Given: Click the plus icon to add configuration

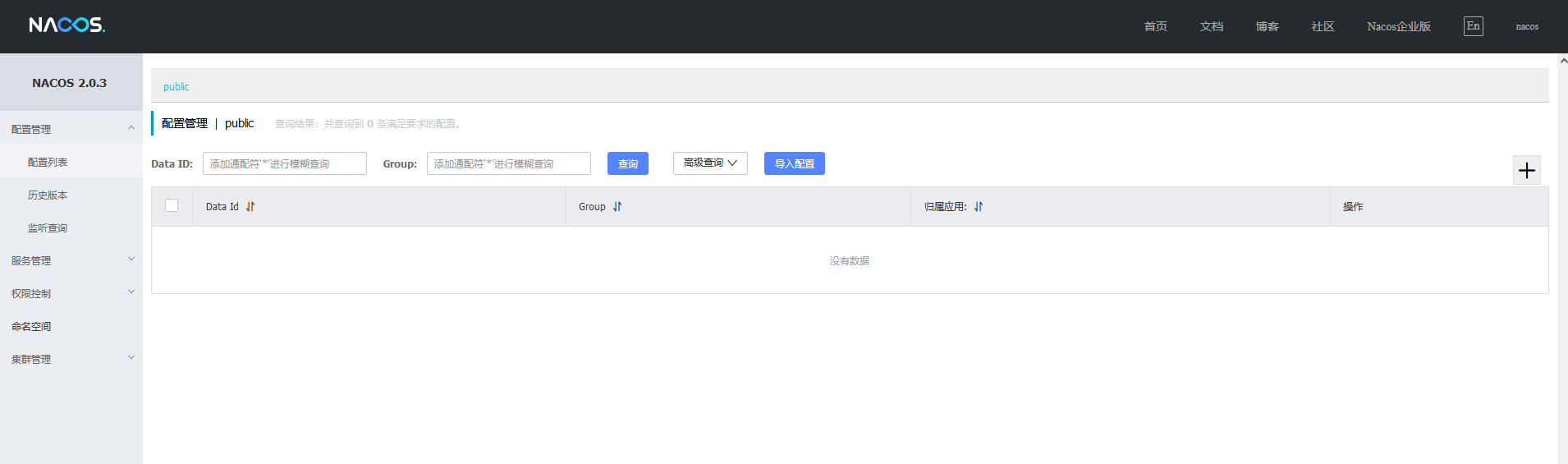Looking at the screenshot, I should click(1526, 170).
